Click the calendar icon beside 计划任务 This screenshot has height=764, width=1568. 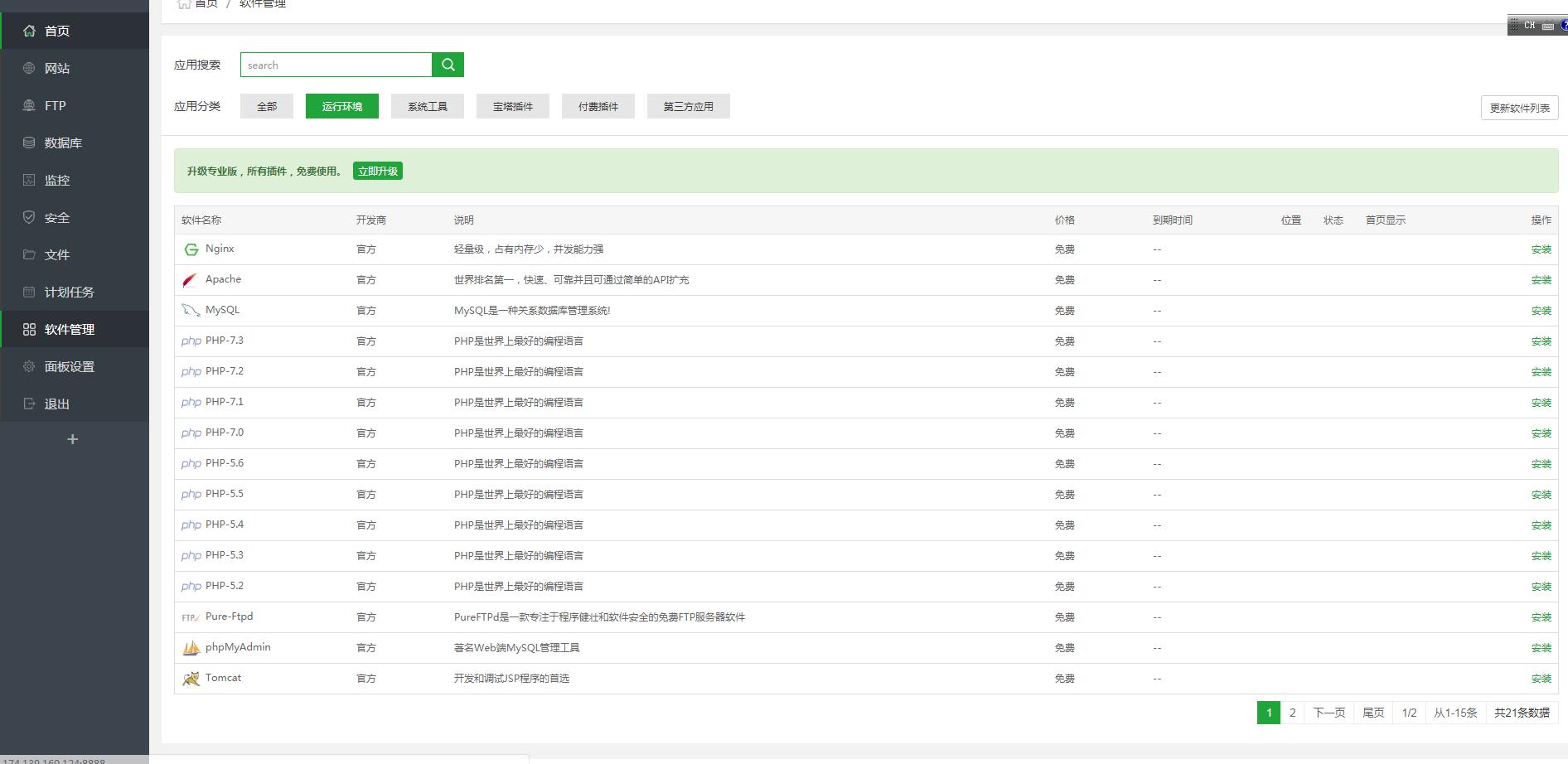[x=29, y=292]
